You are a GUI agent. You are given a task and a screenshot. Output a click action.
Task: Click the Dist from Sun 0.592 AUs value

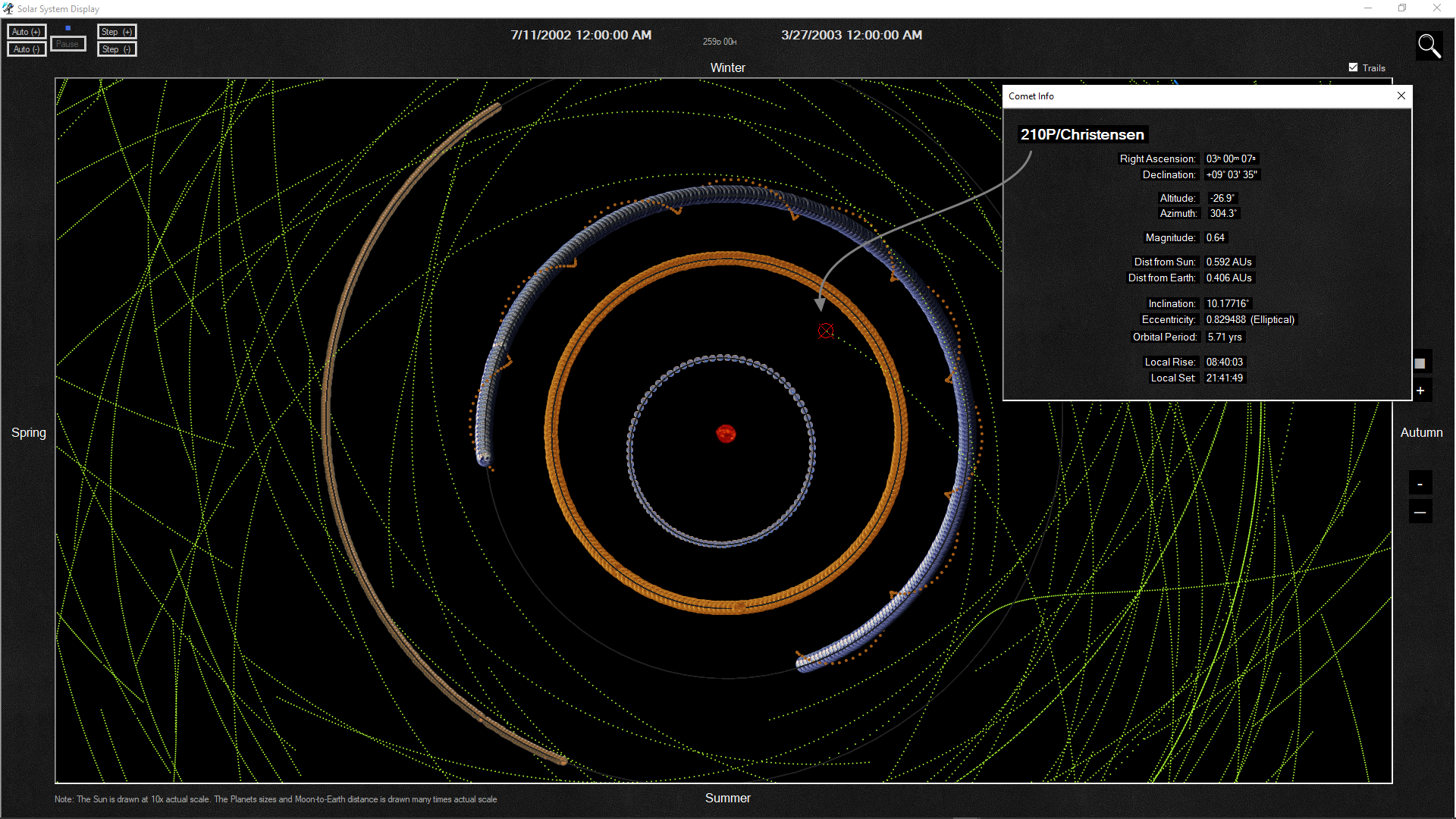tap(1228, 262)
